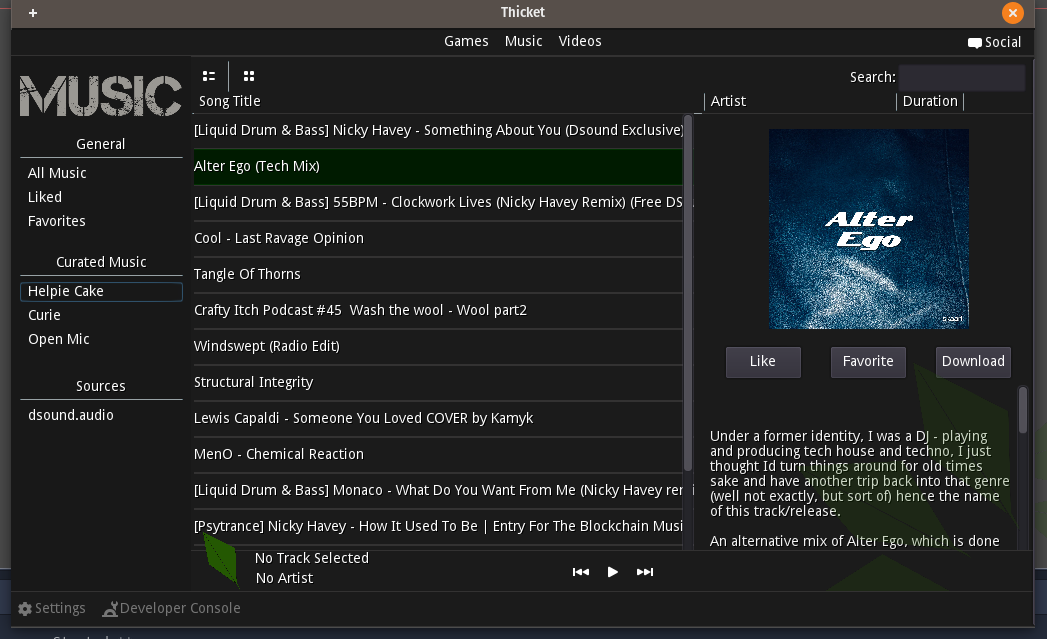1047x639 pixels.
Task: Toggle Favorite on the Alter Ego track
Action: click(868, 362)
